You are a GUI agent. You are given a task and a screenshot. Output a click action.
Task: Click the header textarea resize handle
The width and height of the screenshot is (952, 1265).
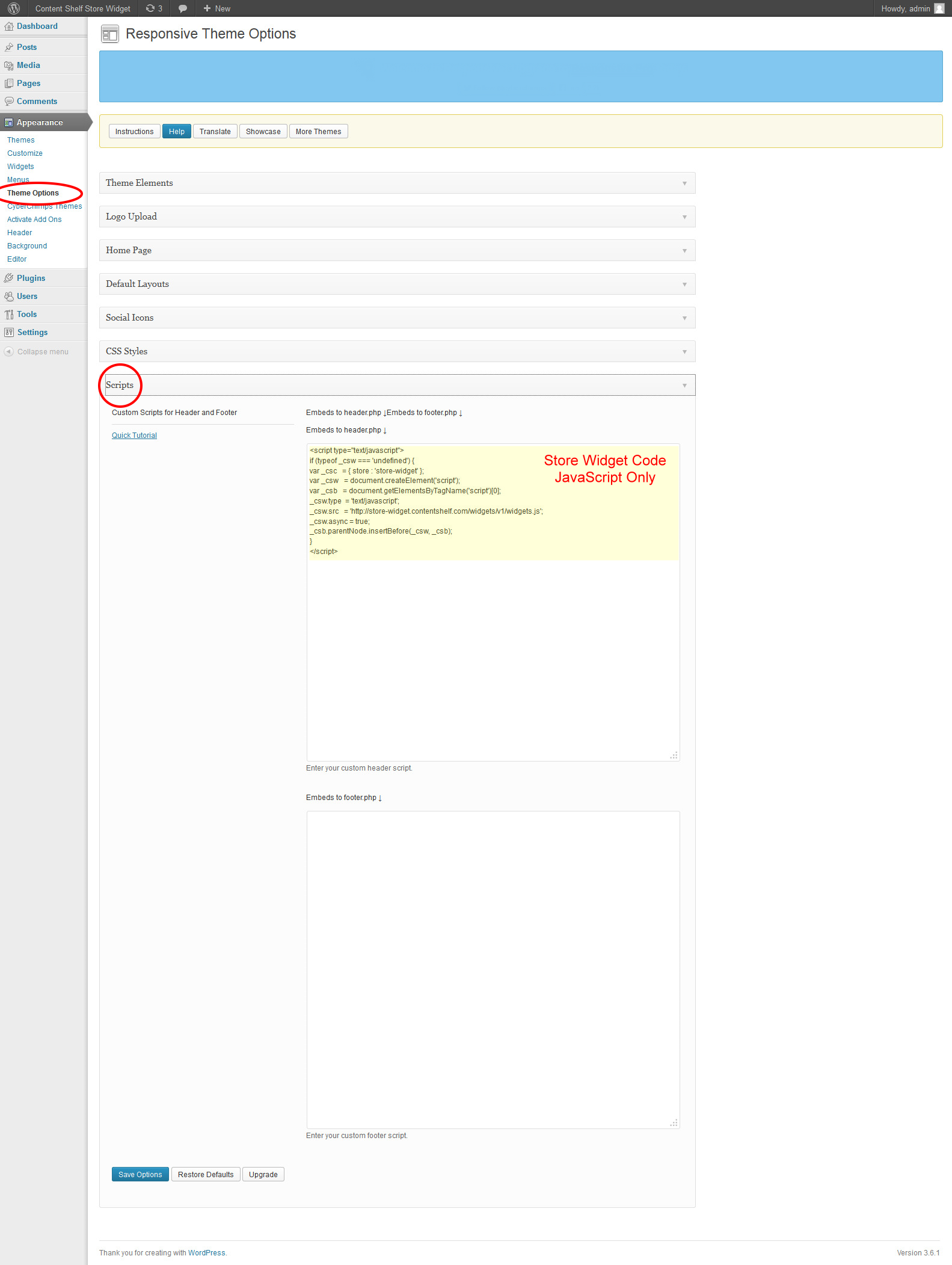pos(674,756)
